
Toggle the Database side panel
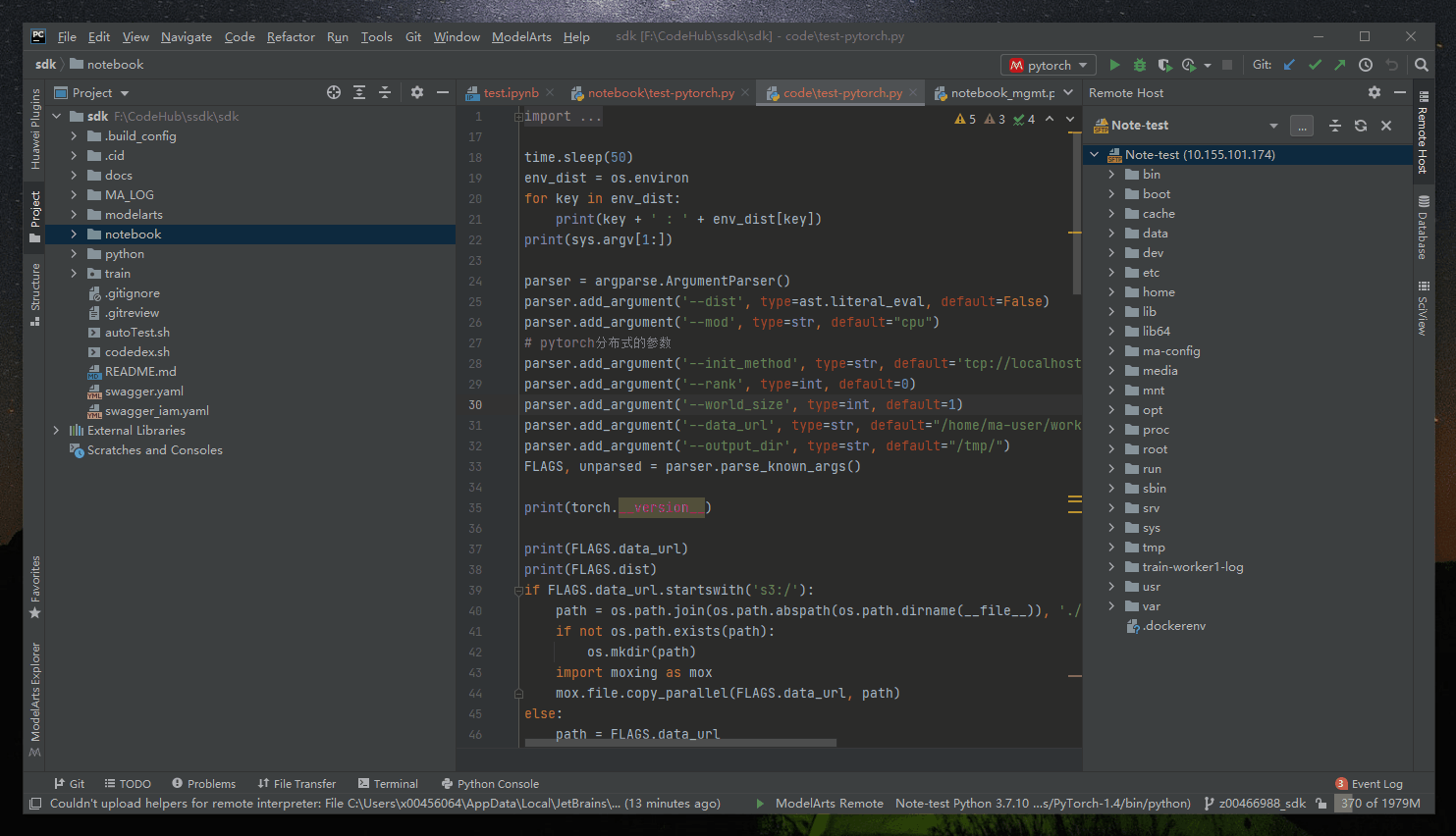[x=1423, y=228]
